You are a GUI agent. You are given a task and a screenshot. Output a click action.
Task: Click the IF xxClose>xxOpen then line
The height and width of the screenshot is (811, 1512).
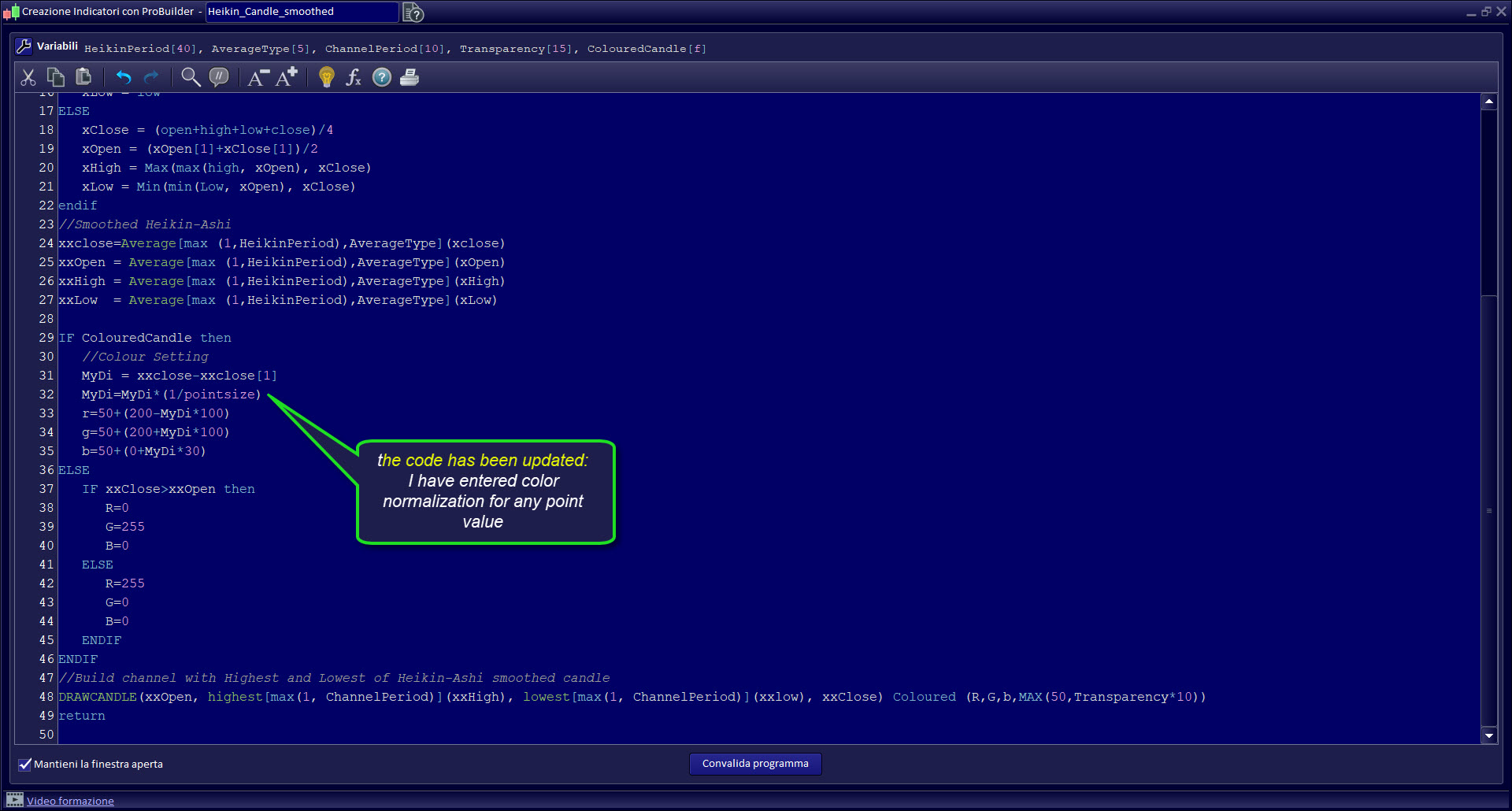(x=169, y=489)
